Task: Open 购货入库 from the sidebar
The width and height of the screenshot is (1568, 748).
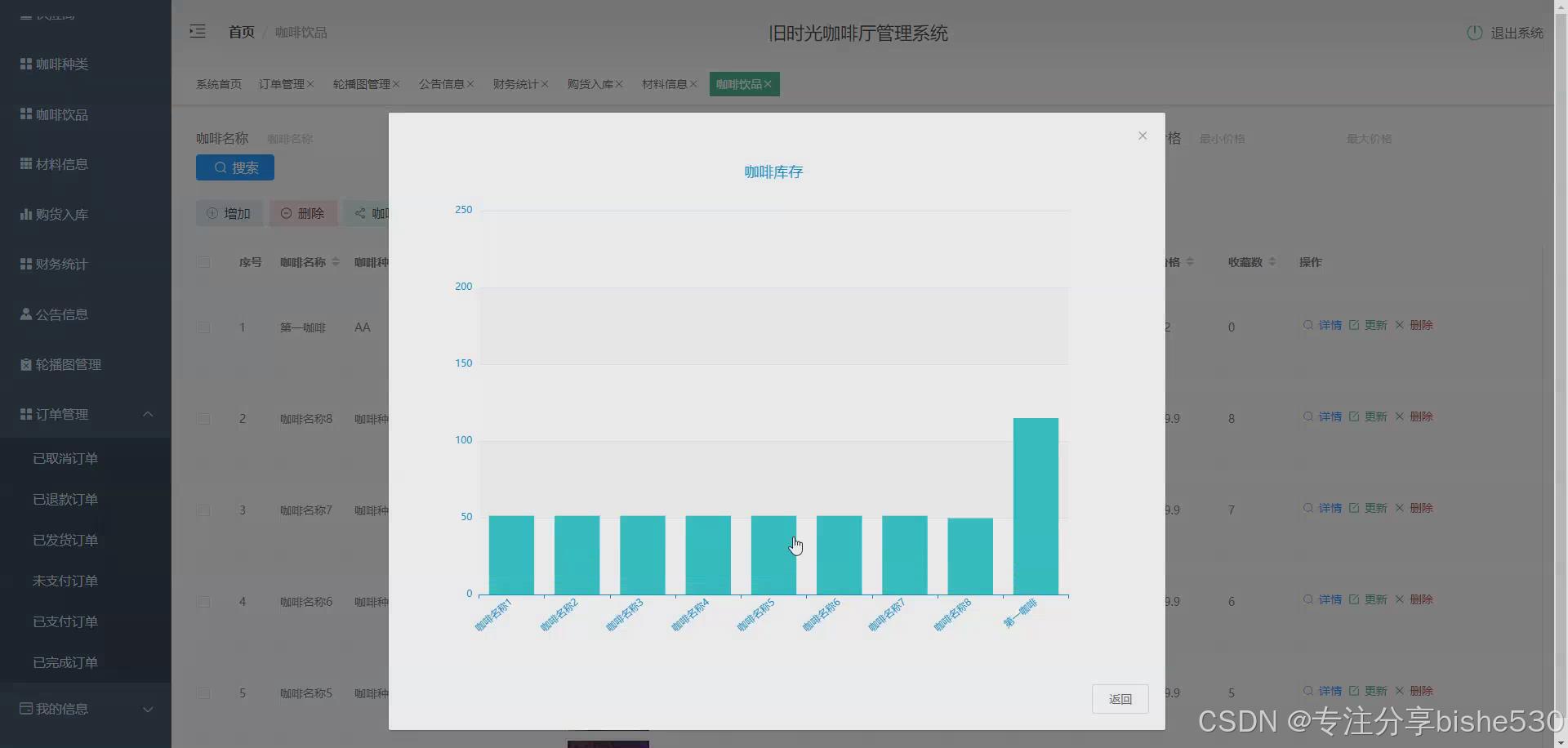Action: pyautogui.click(x=25, y=214)
